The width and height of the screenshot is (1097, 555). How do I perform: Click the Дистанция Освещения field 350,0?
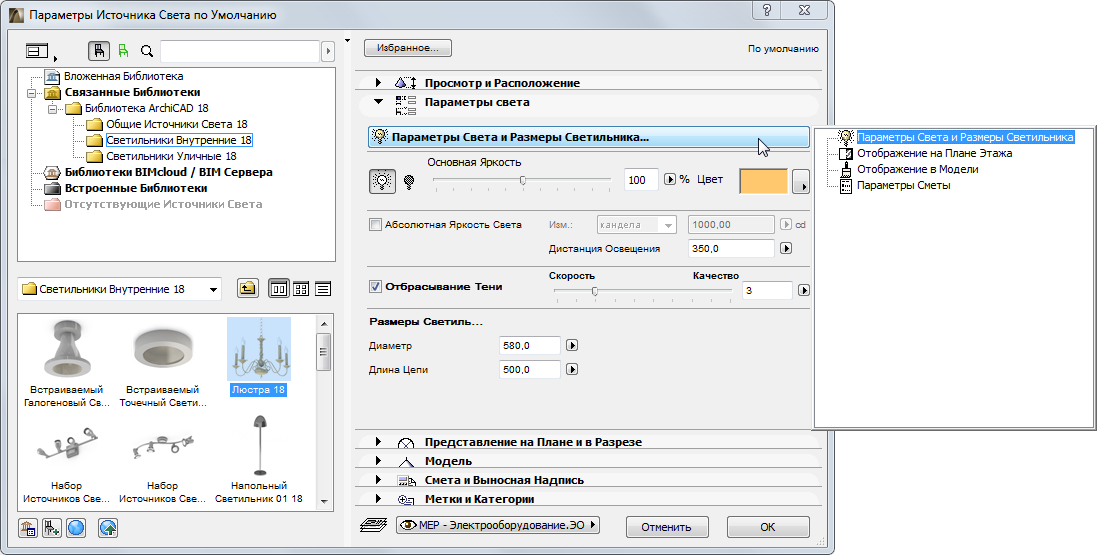click(731, 248)
